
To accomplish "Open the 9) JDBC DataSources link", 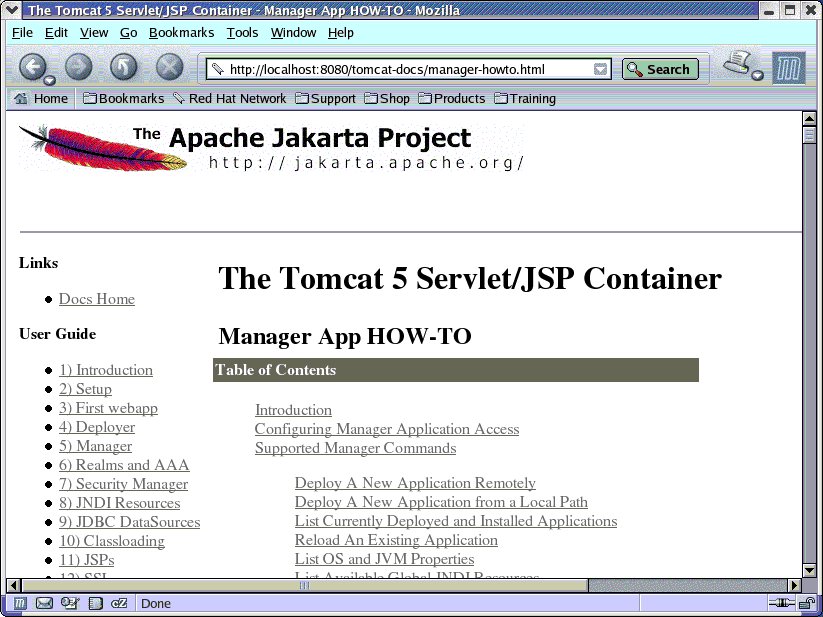I will [129, 522].
